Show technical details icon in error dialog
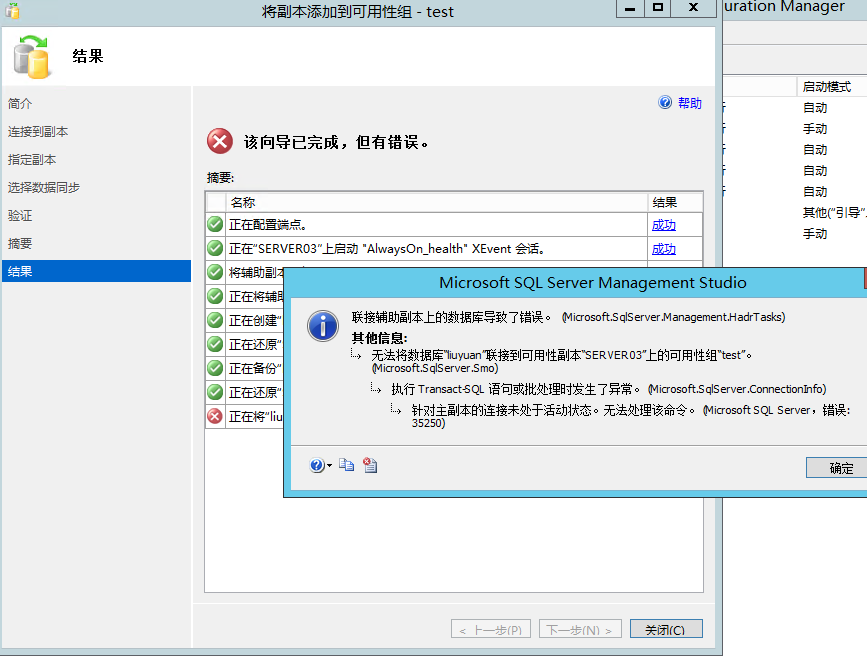 point(370,465)
